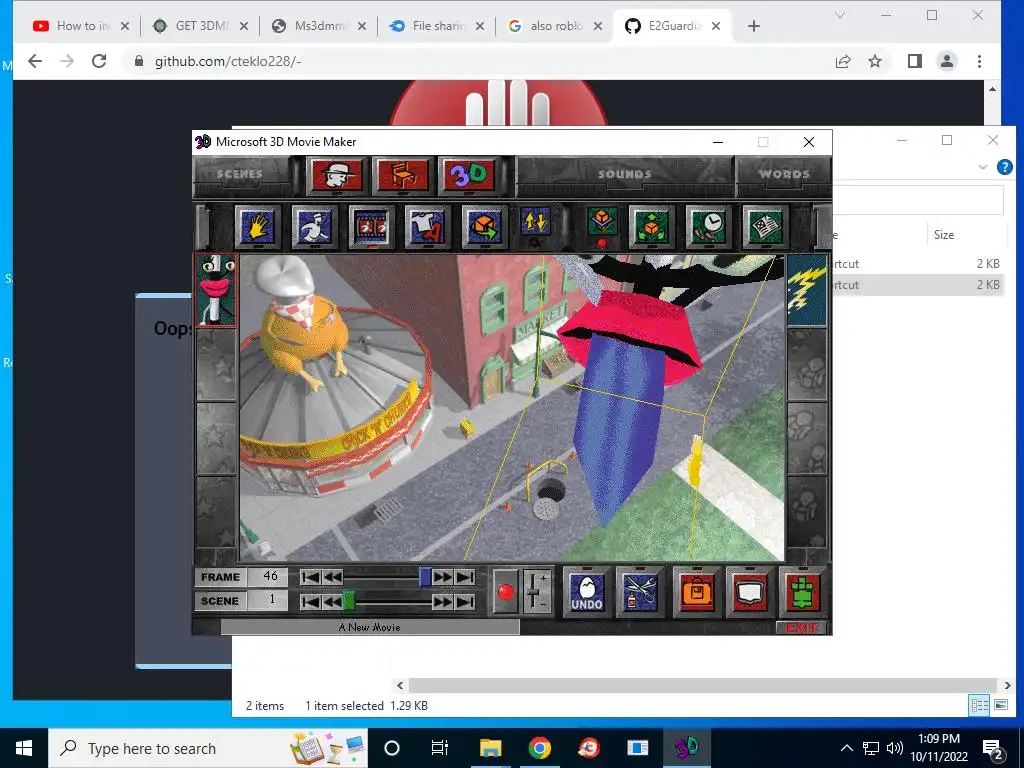Viewport: 1024px width, 768px height.
Task: Click Chrome's back arrow
Action: pos(35,61)
